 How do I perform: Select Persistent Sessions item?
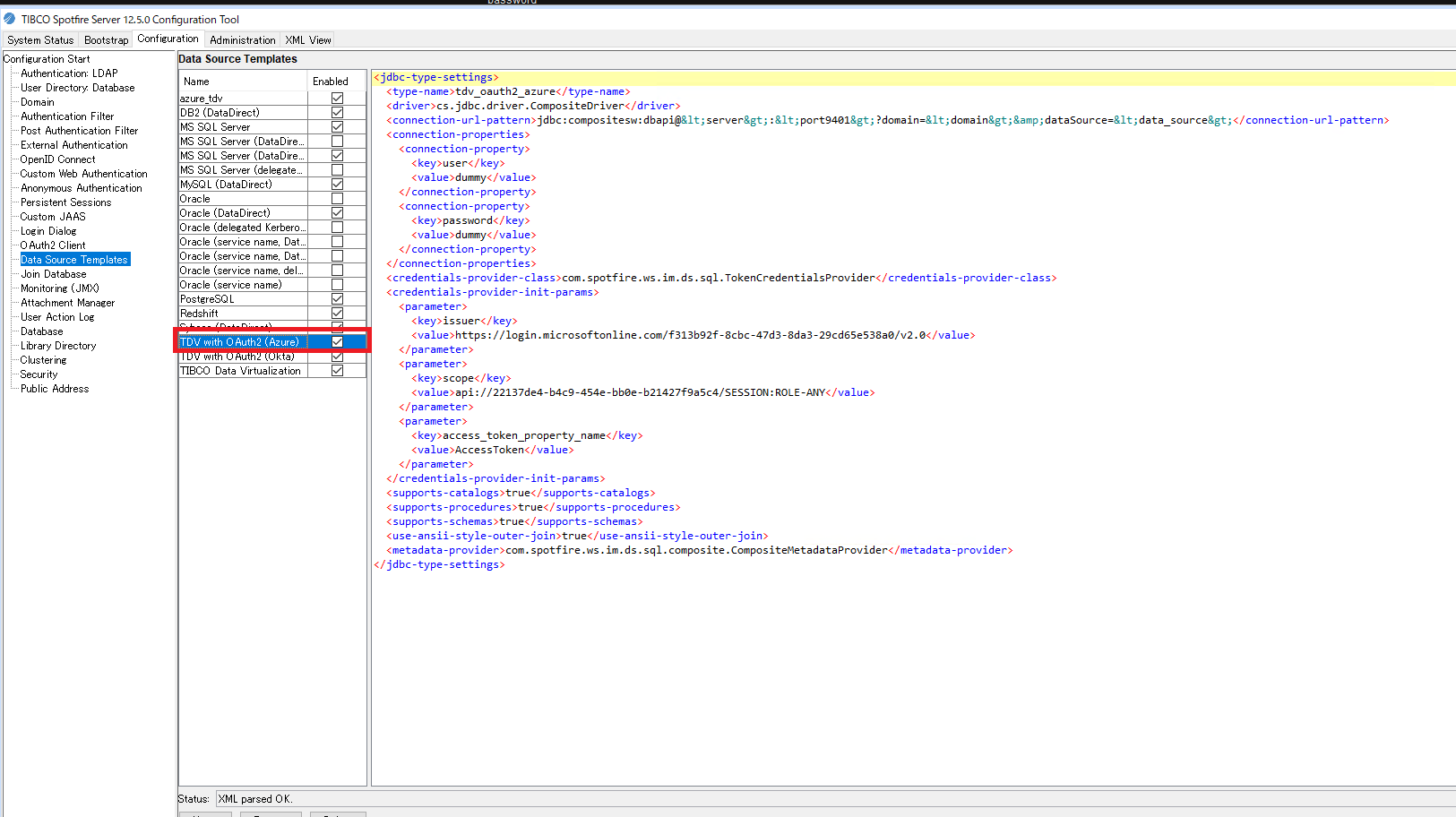pos(65,202)
